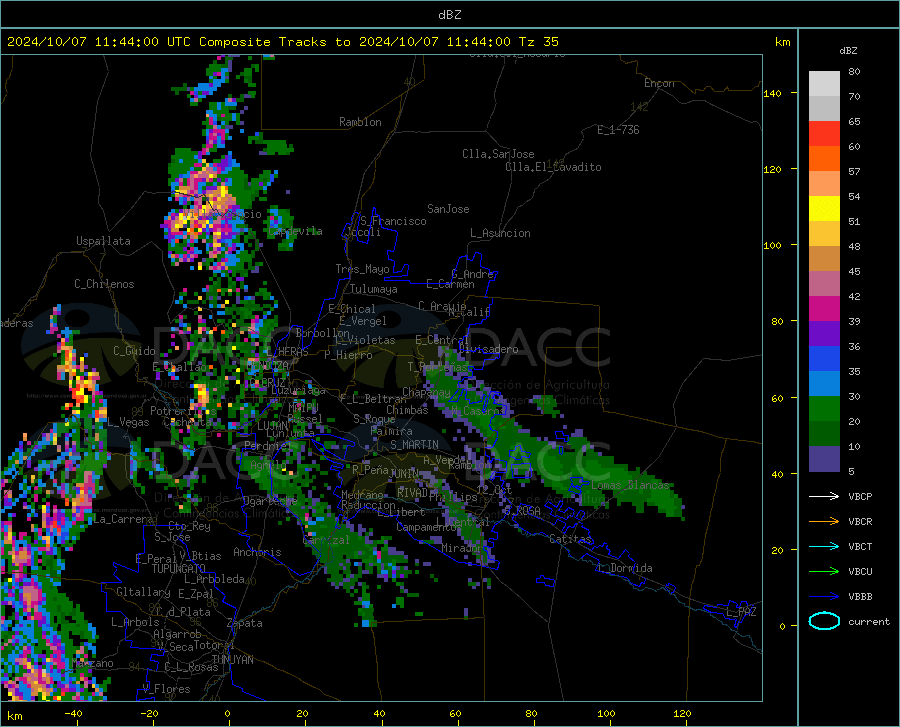This screenshot has width=900, height=727.
Task: Click the 'Lomas_Blancas' map label
Action: coord(630,485)
